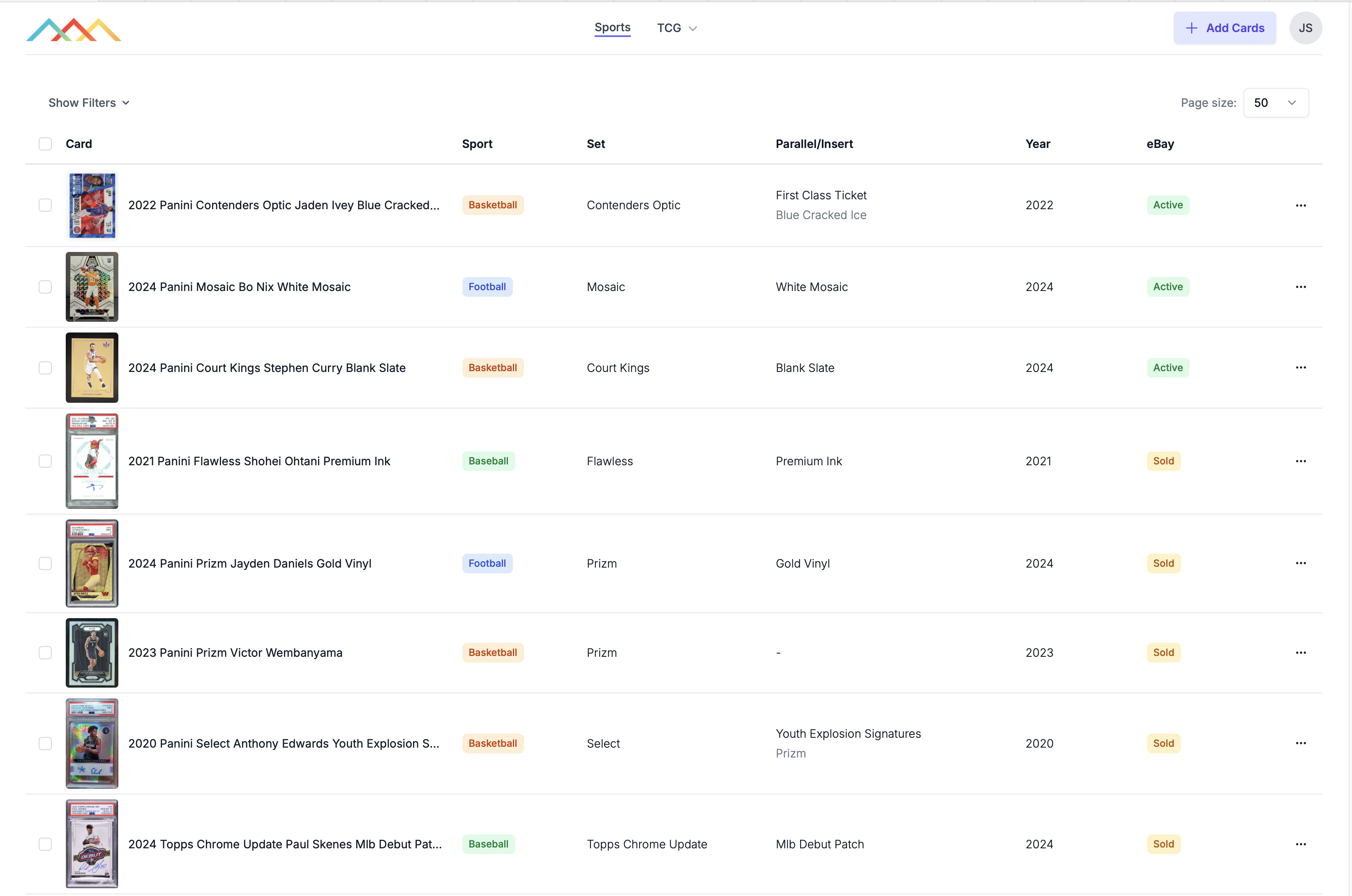
Task: Select the Bo Nix card checkbox
Action: [45, 287]
